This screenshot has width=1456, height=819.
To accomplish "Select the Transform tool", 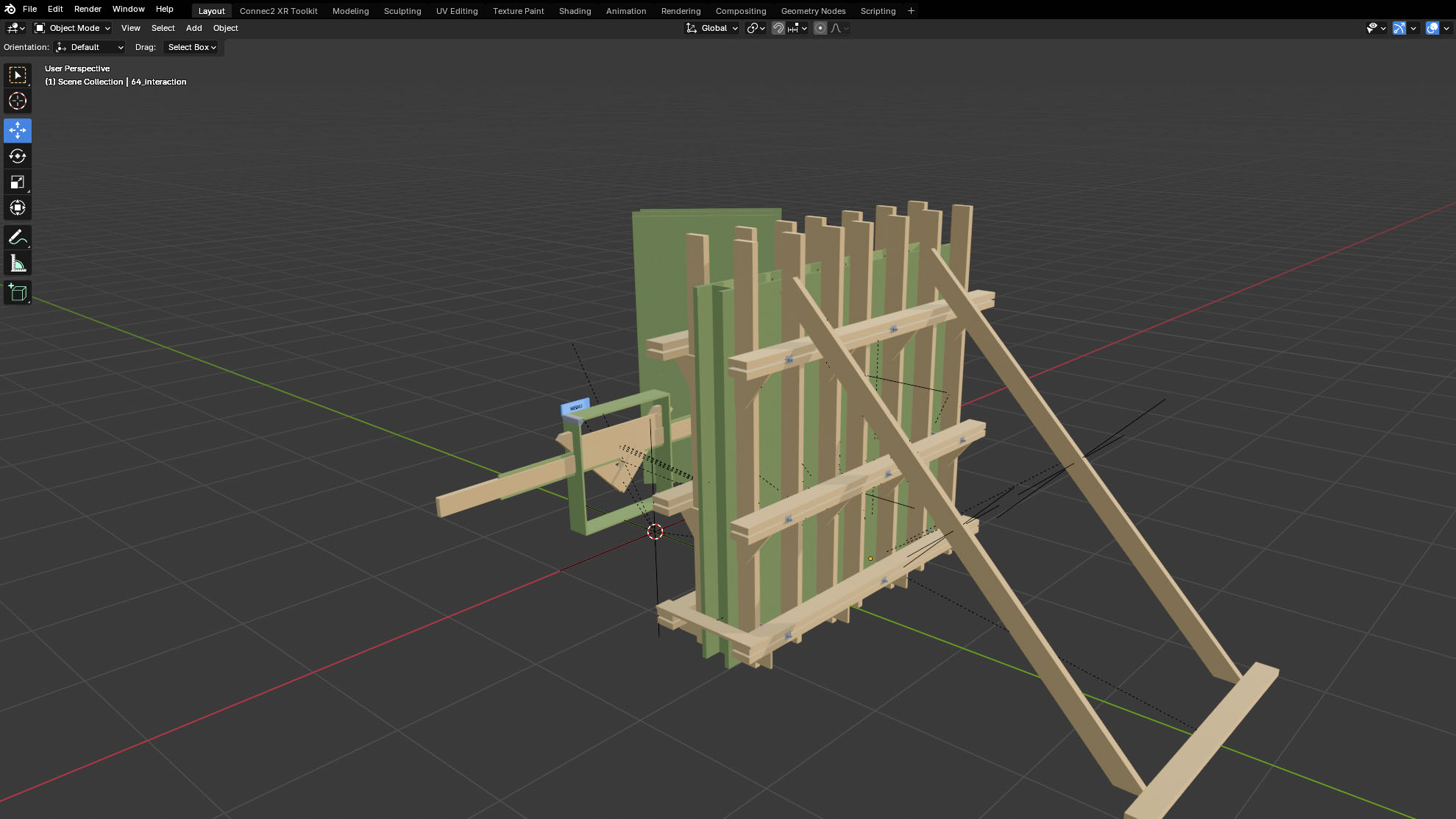I will click(18, 208).
